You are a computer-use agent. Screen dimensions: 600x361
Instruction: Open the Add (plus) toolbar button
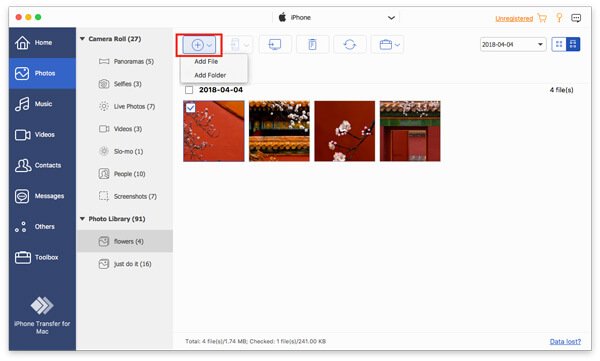pos(199,45)
